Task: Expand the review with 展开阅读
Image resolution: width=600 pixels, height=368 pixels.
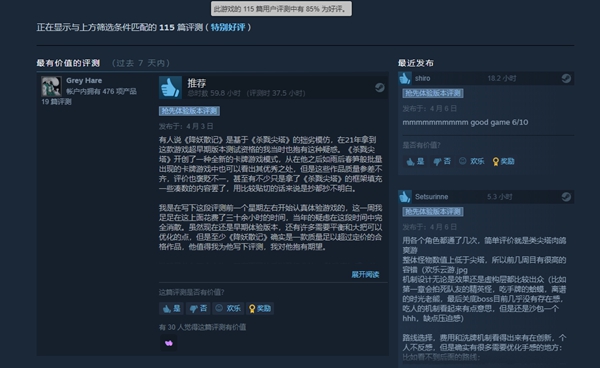Action: coord(365,274)
